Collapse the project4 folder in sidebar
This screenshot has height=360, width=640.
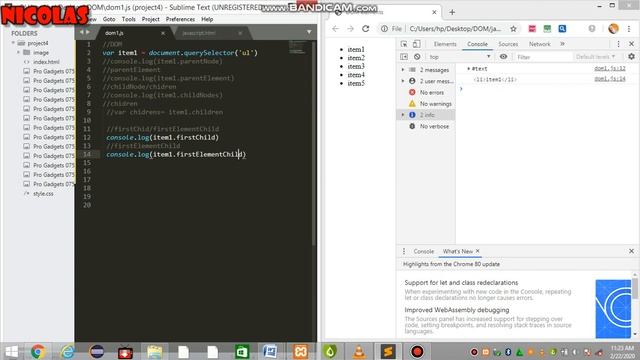pos(13,43)
